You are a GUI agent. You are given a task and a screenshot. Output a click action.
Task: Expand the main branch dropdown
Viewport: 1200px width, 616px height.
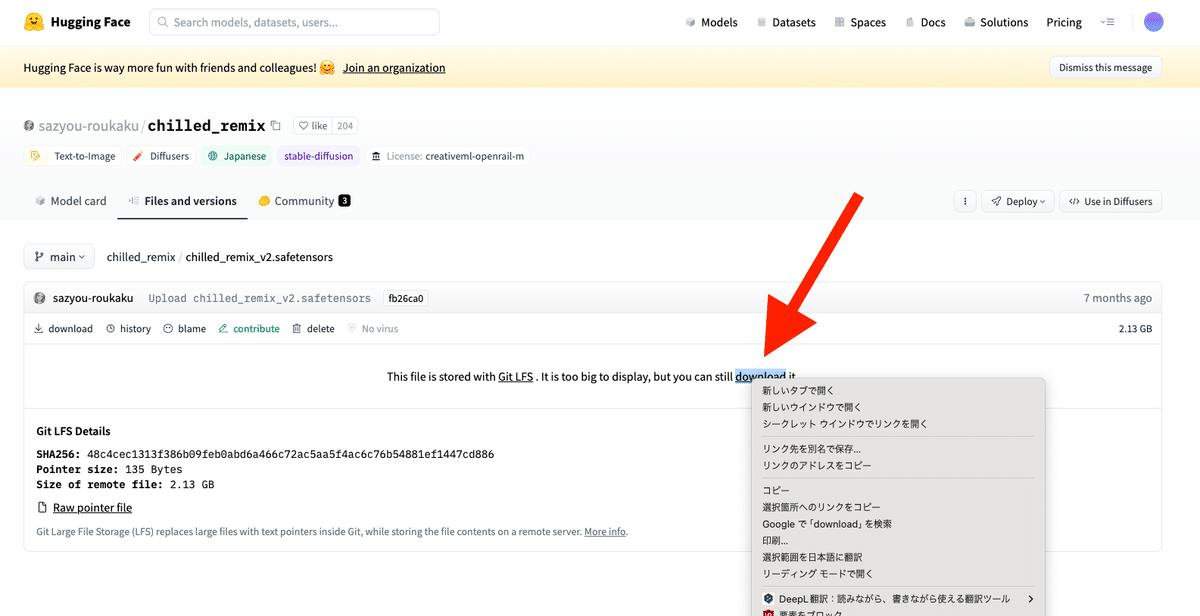[59, 257]
